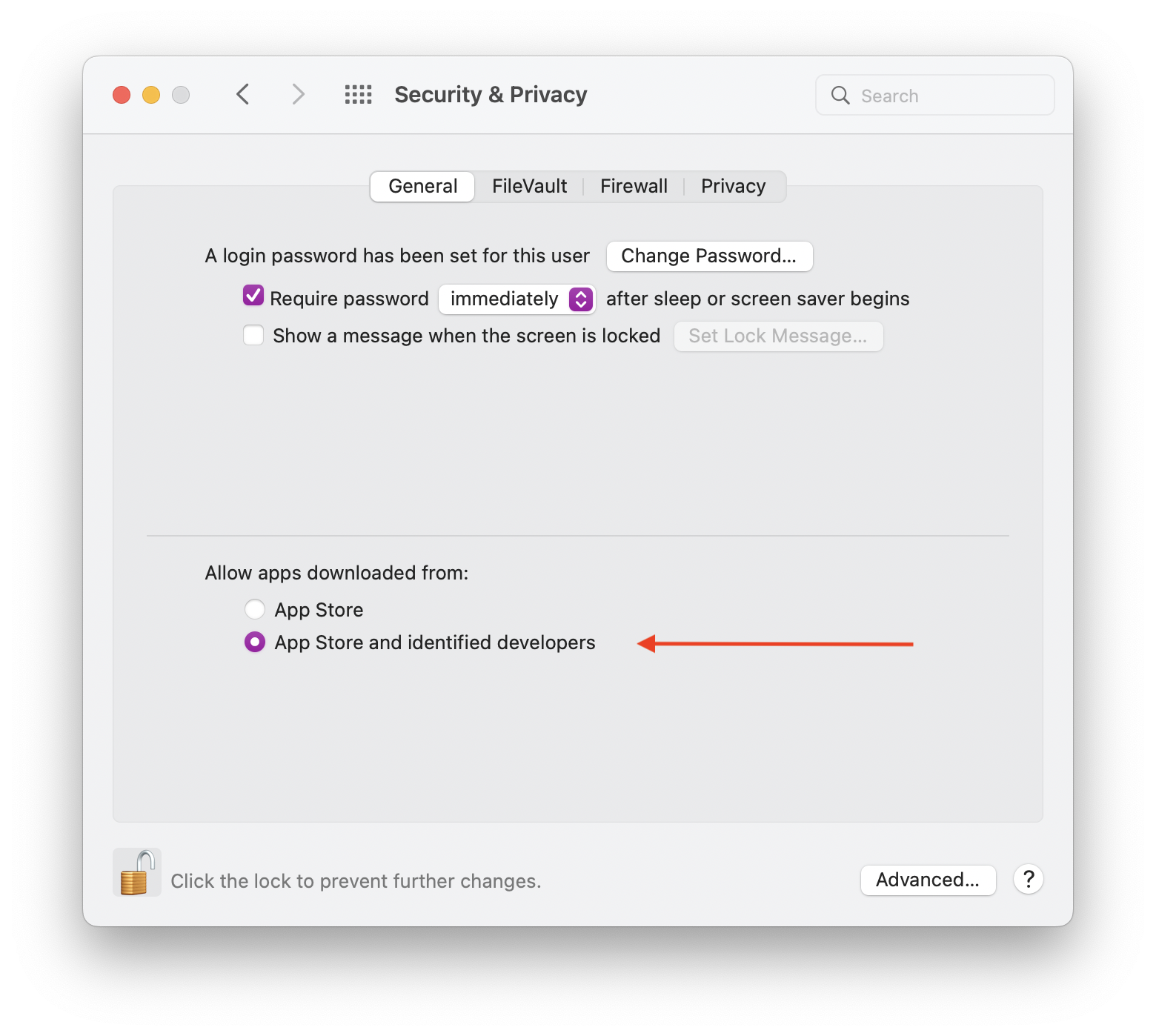The image size is (1156, 1036).
Task: Select App Store and identified developers option
Action: pos(255,642)
